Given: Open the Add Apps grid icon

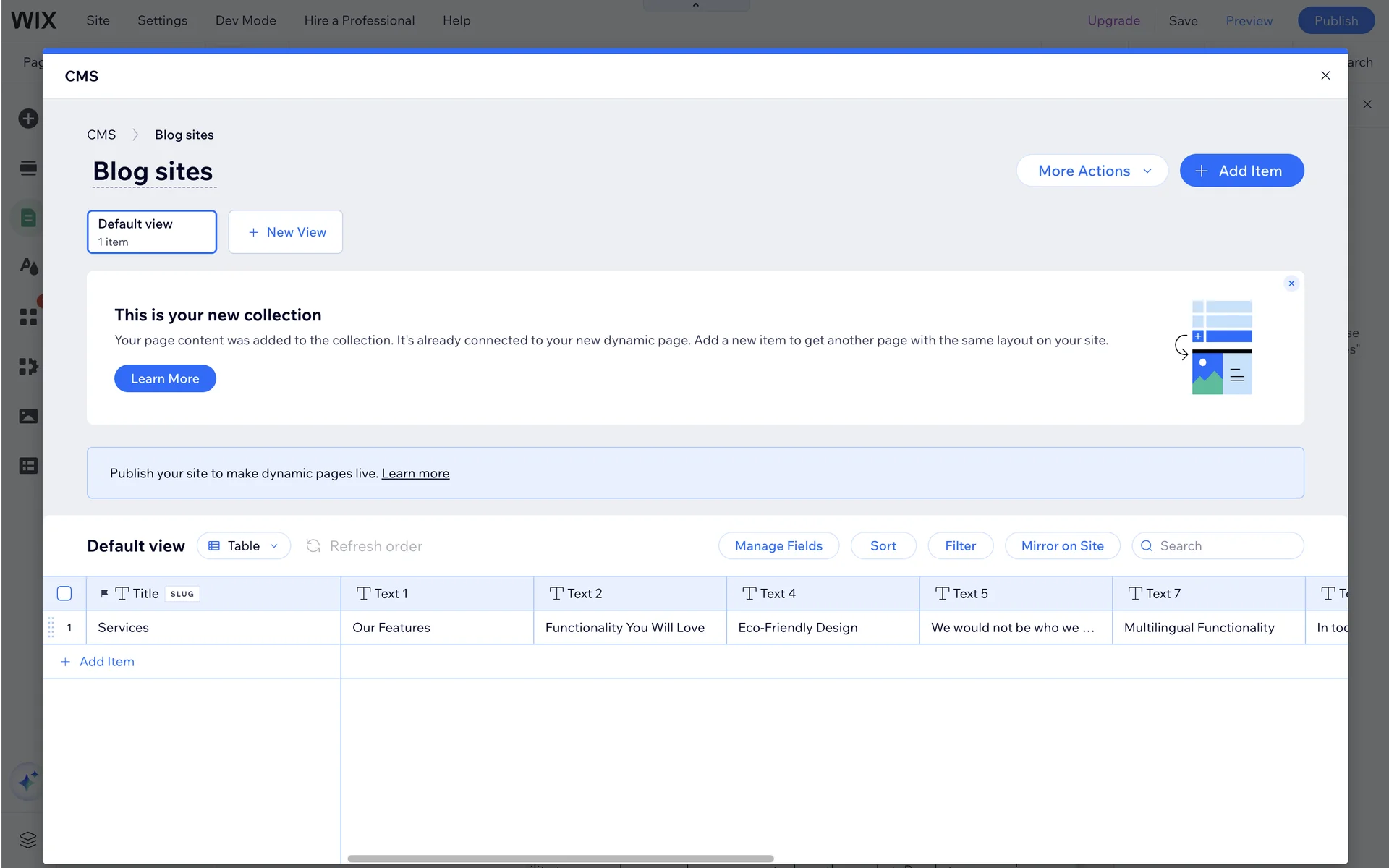Looking at the screenshot, I should [28, 317].
